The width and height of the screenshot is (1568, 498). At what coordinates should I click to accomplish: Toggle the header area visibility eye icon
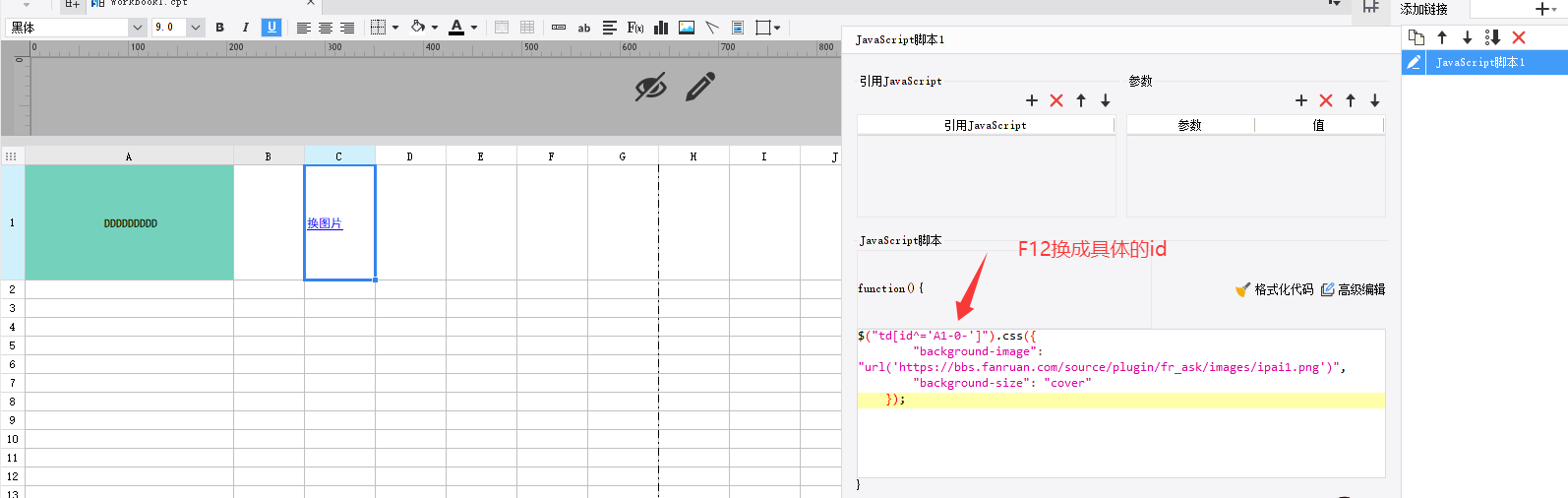(651, 87)
